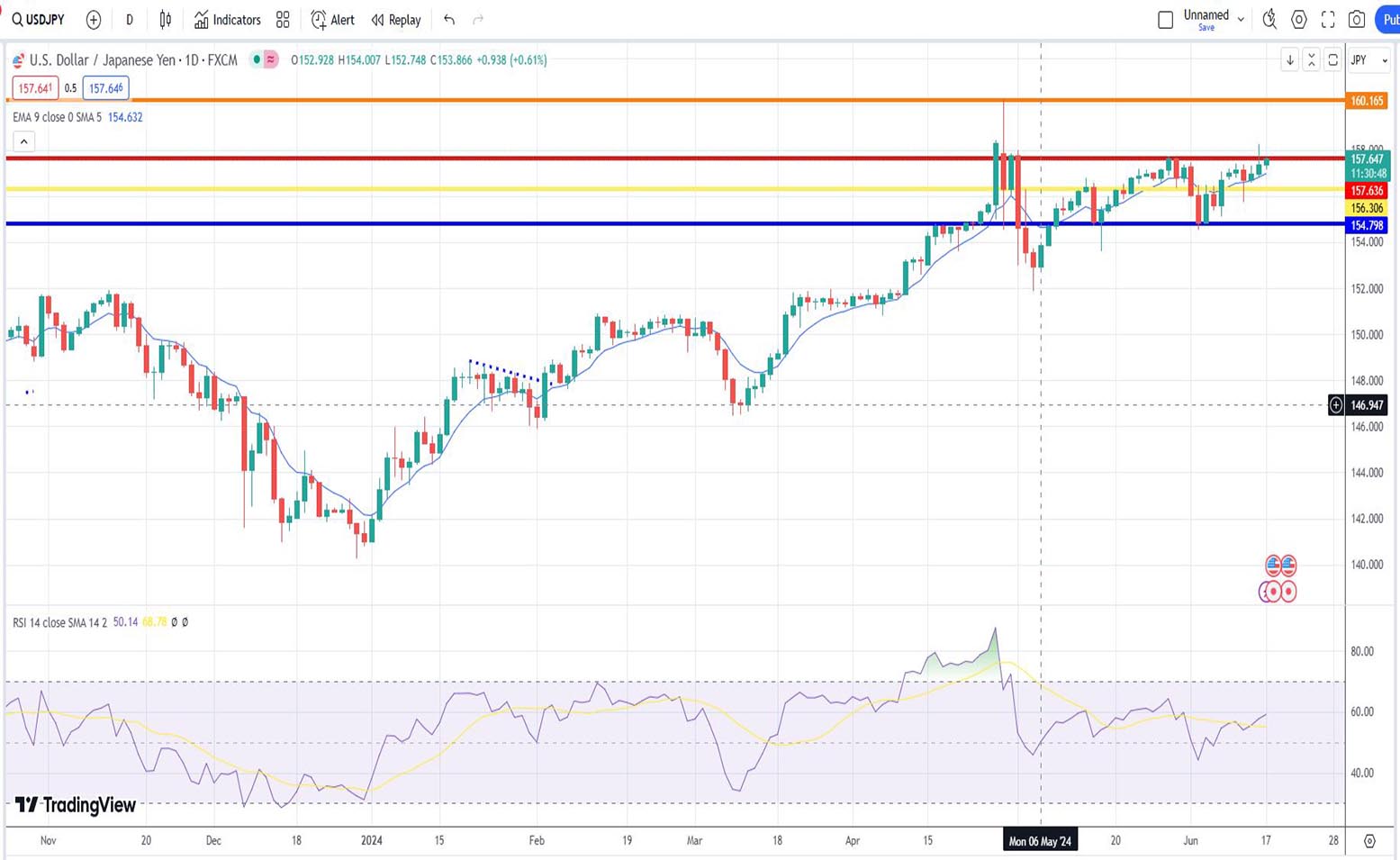Expand the Unnamed layout dropdown arrow
The width and height of the screenshot is (1400, 860).
point(1241,19)
